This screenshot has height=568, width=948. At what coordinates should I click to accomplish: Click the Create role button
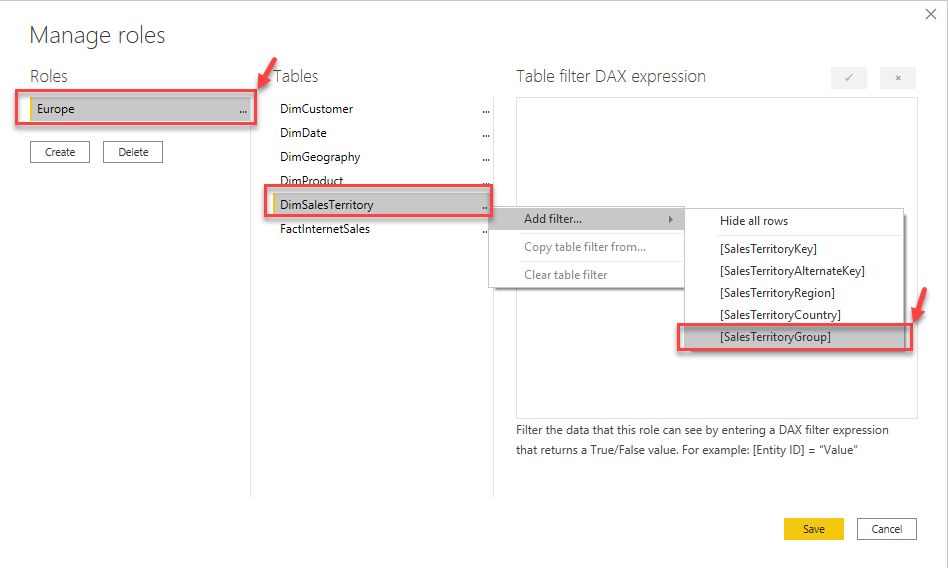[x=60, y=152]
